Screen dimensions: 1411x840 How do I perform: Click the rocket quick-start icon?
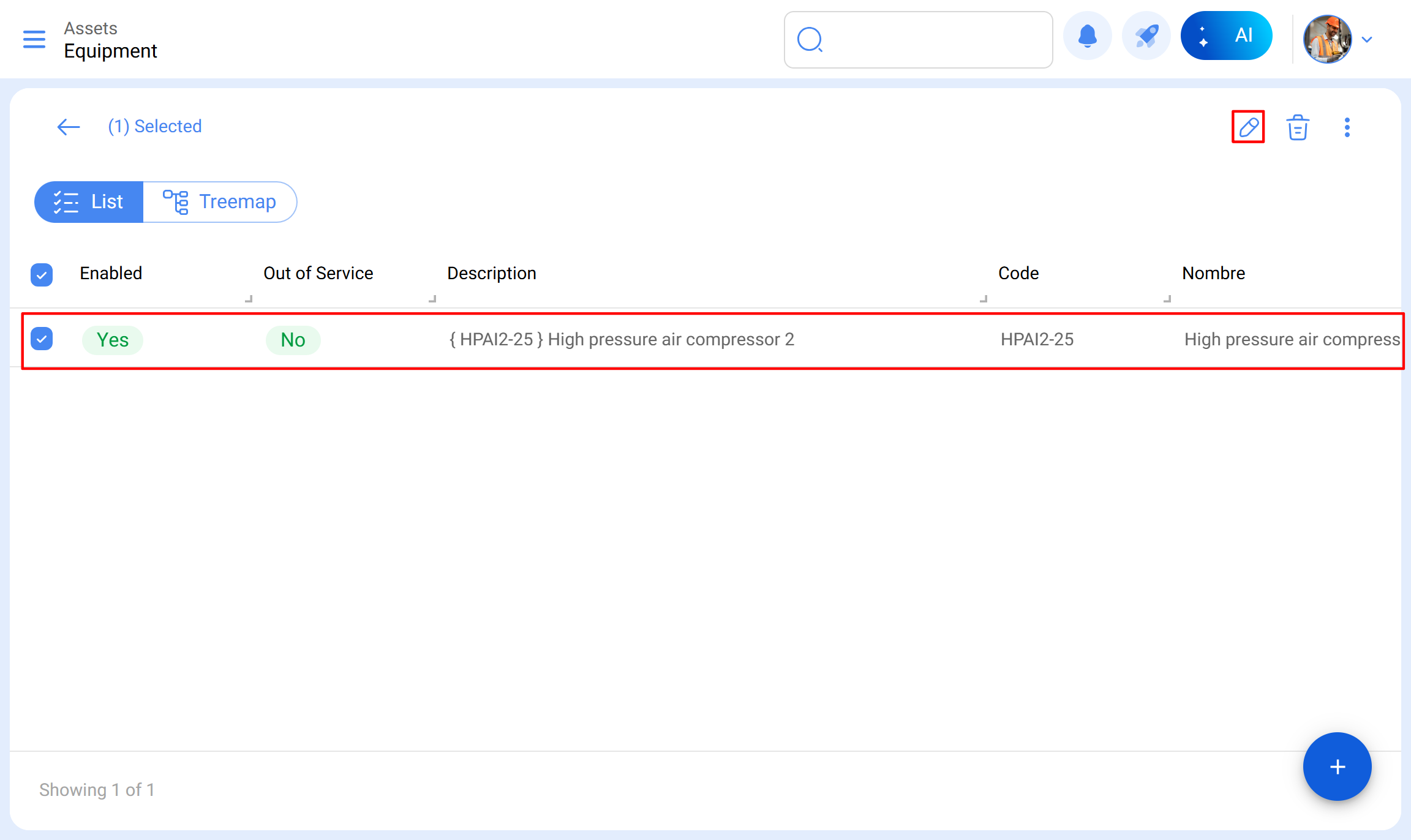tap(1146, 36)
